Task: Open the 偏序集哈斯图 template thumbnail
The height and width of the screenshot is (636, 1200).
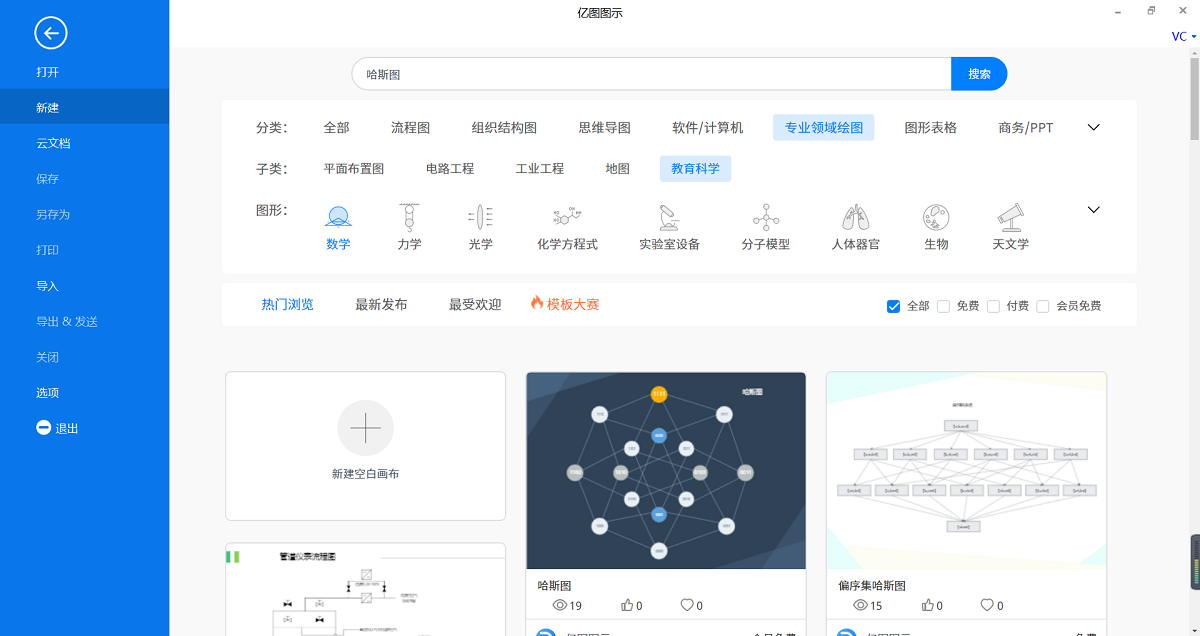Action: coord(966,470)
